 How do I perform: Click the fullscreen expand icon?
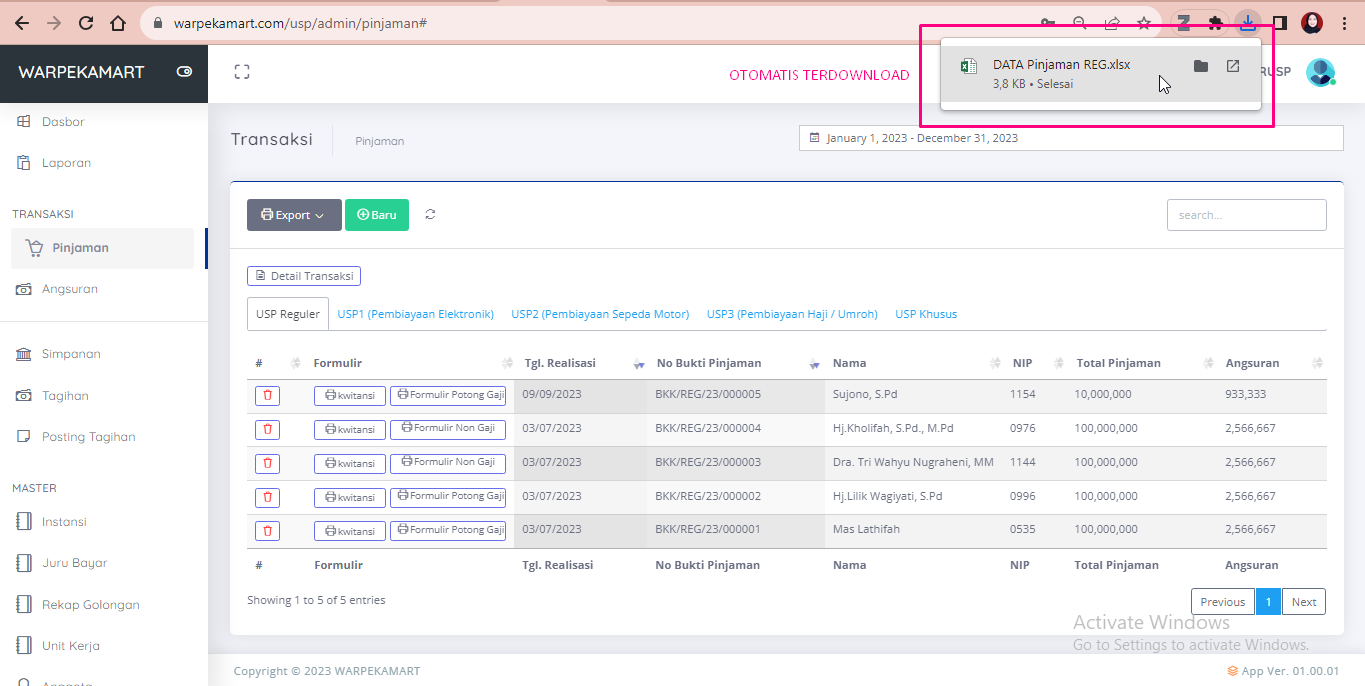[x=242, y=72]
